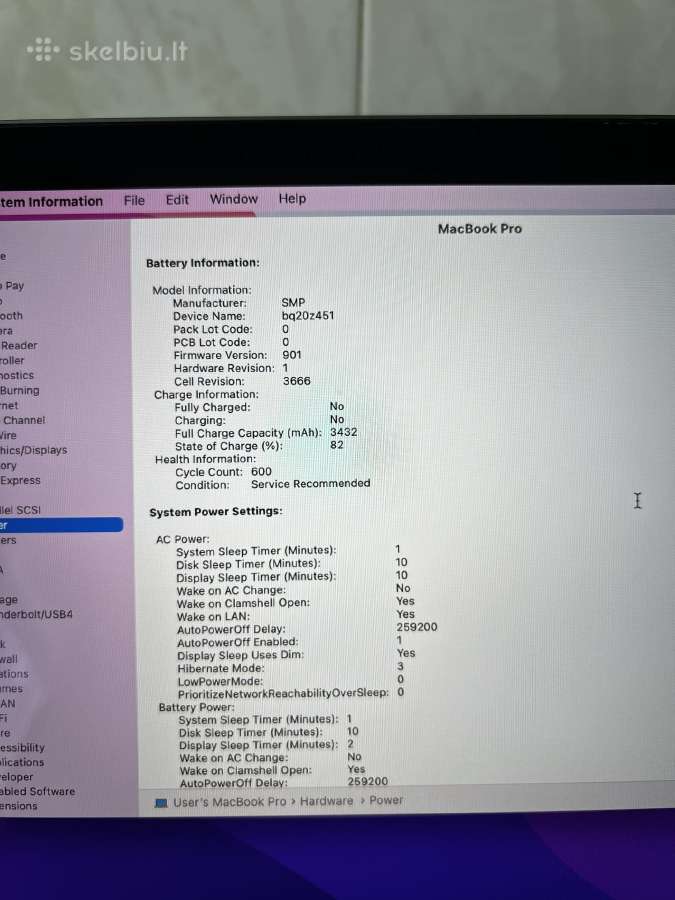Click the Health Information label

205,459
